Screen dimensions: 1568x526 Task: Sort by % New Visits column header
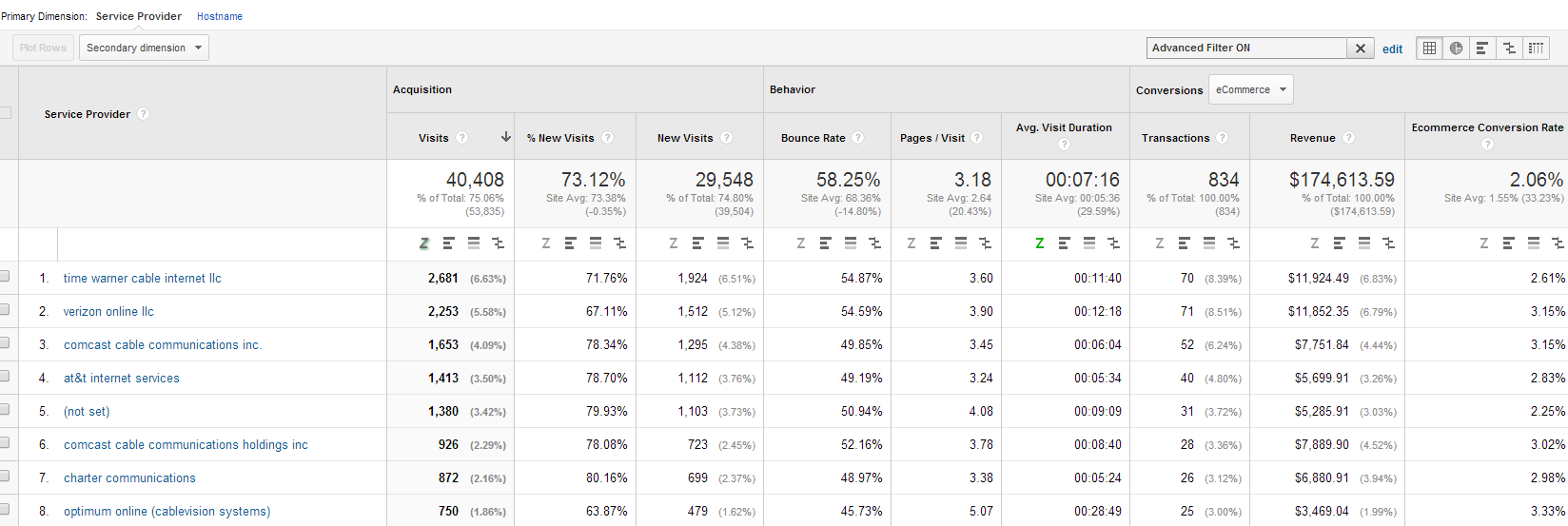click(x=560, y=138)
